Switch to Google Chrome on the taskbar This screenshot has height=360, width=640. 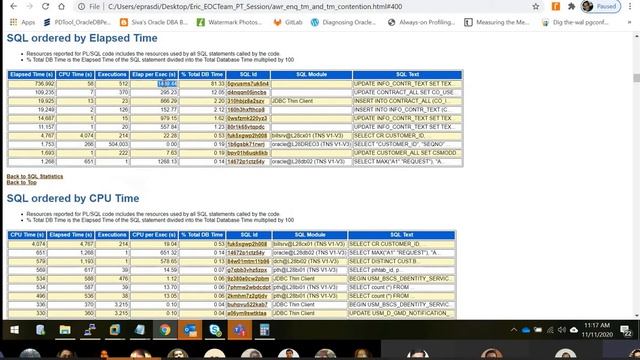[x=165, y=330]
